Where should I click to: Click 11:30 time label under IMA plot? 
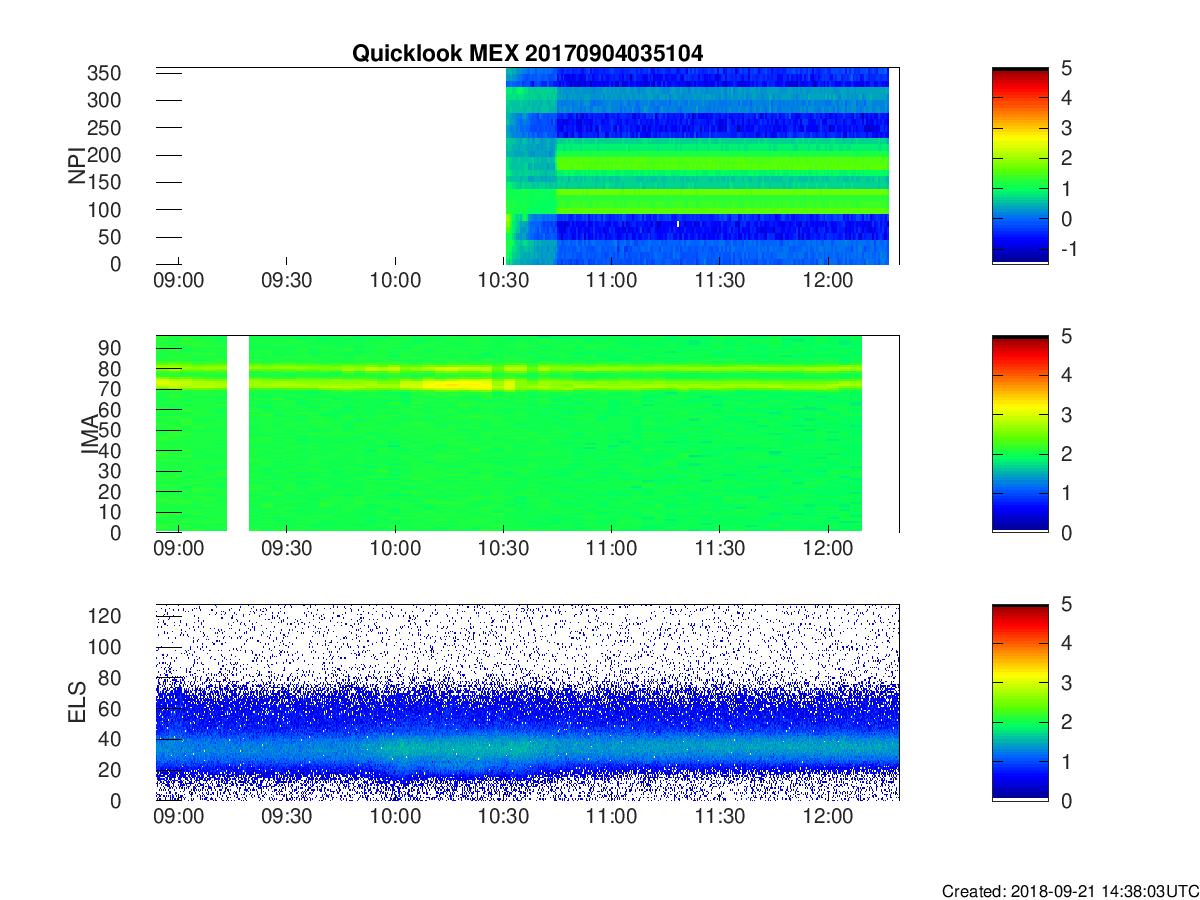pyautogui.click(x=720, y=549)
